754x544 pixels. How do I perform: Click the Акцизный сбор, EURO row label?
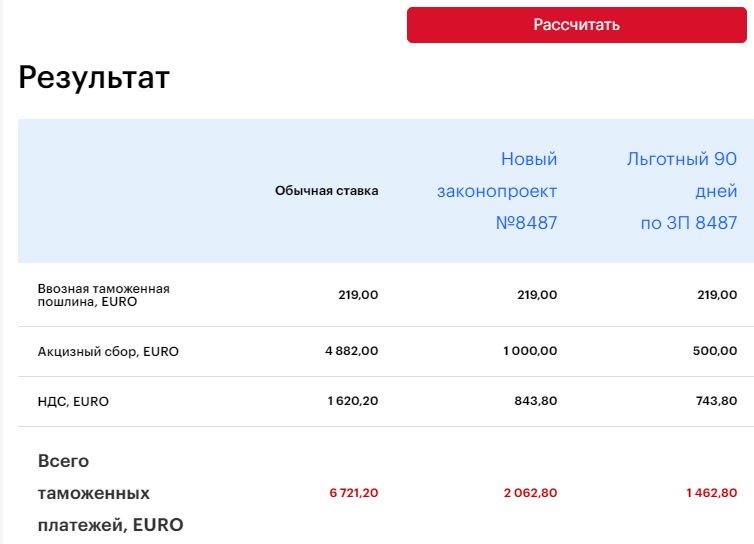(x=108, y=351)
